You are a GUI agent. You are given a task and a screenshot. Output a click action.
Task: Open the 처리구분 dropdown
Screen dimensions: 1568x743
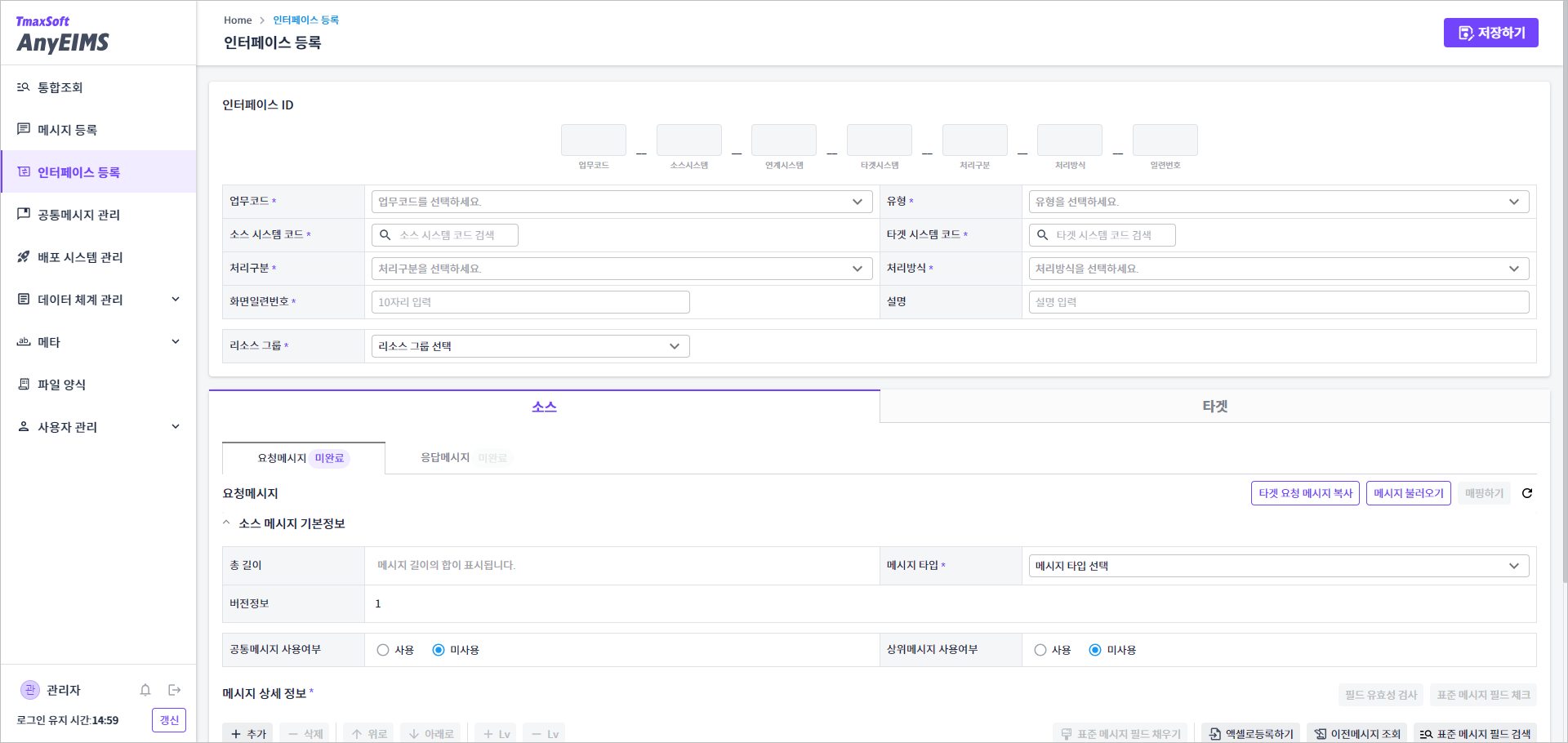point(621,269)
